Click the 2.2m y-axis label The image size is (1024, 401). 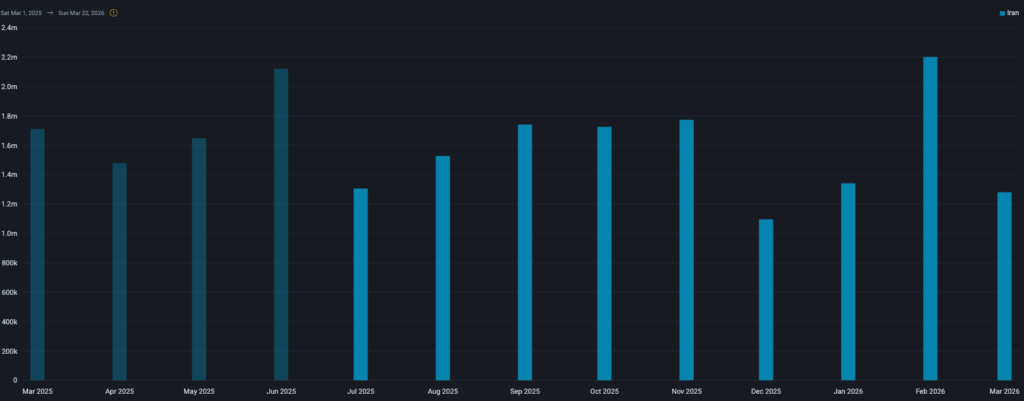(9, 57)
